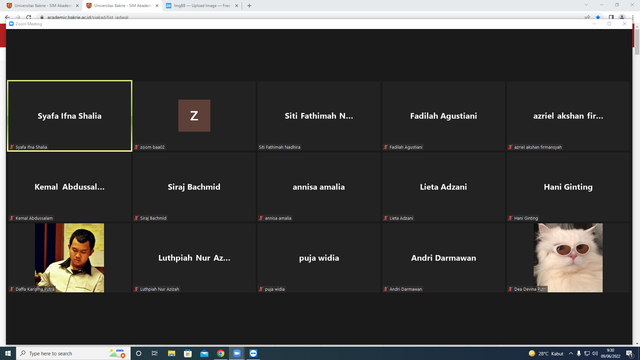Select Andri Darmawan's video tile
This screenshot has width=640, height=360.
click(x=444, y=258)
